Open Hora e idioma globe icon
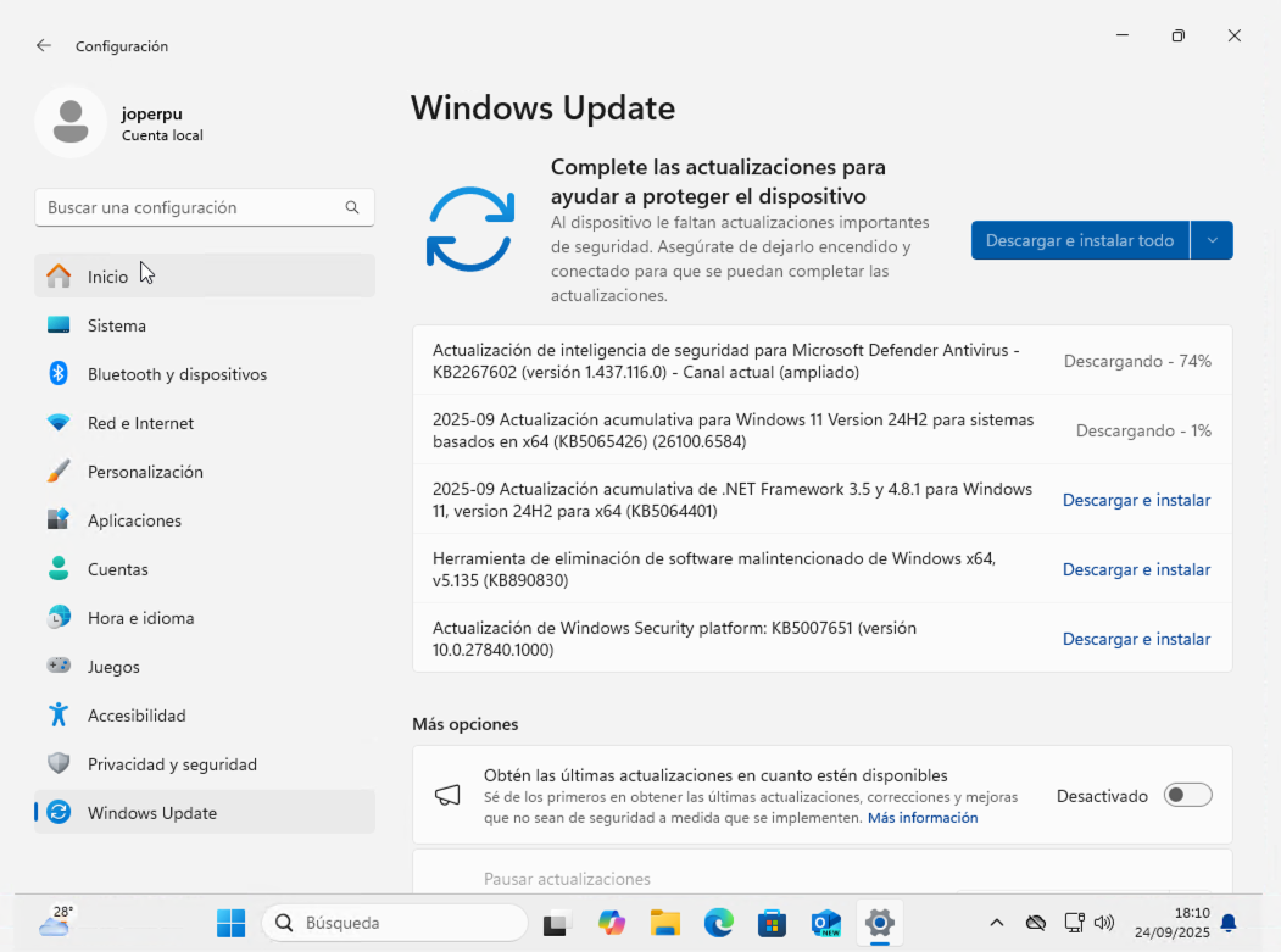Image resolution: width=1281 pixels, height=952 pixels. tap(59, 617)
